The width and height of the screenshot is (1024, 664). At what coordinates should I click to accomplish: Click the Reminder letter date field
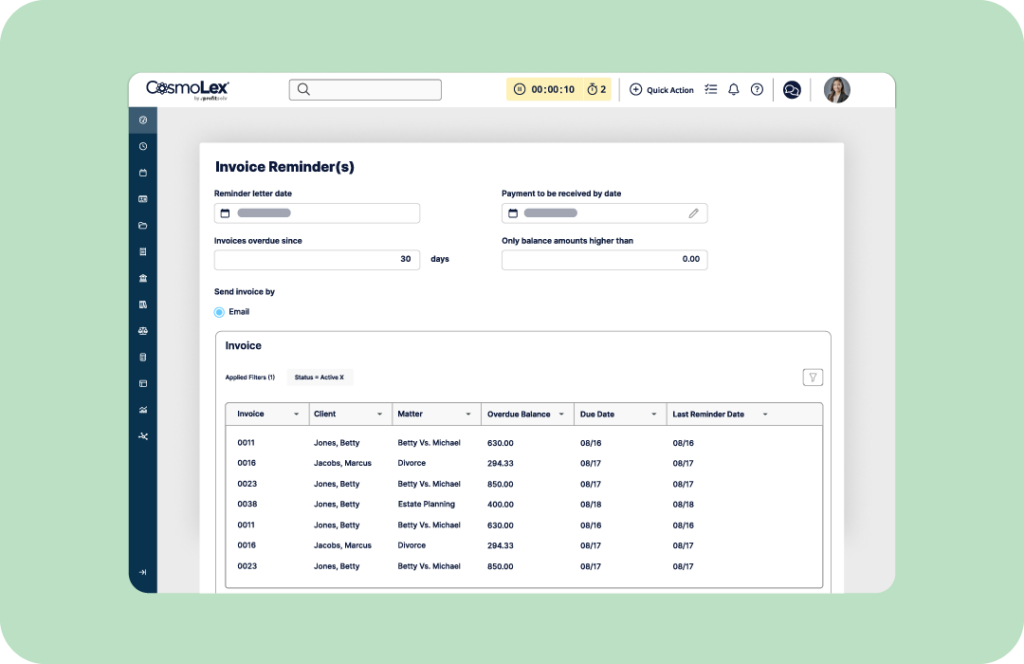pos(316,213)
